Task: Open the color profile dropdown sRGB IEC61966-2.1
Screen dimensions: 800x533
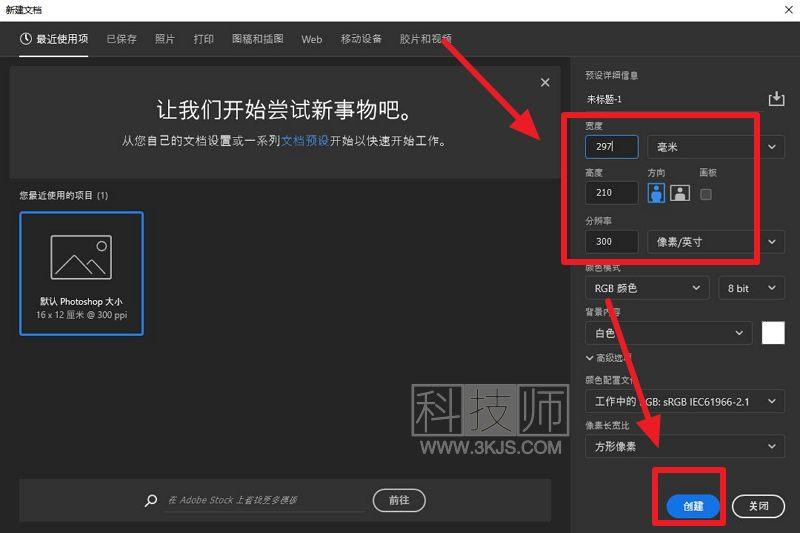Action: 685,402
